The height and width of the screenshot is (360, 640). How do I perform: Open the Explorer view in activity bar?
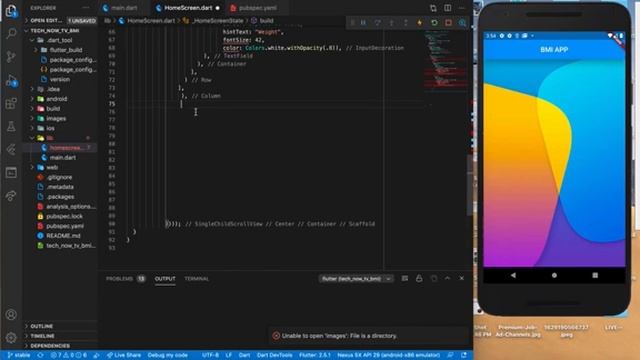point(11,11)
